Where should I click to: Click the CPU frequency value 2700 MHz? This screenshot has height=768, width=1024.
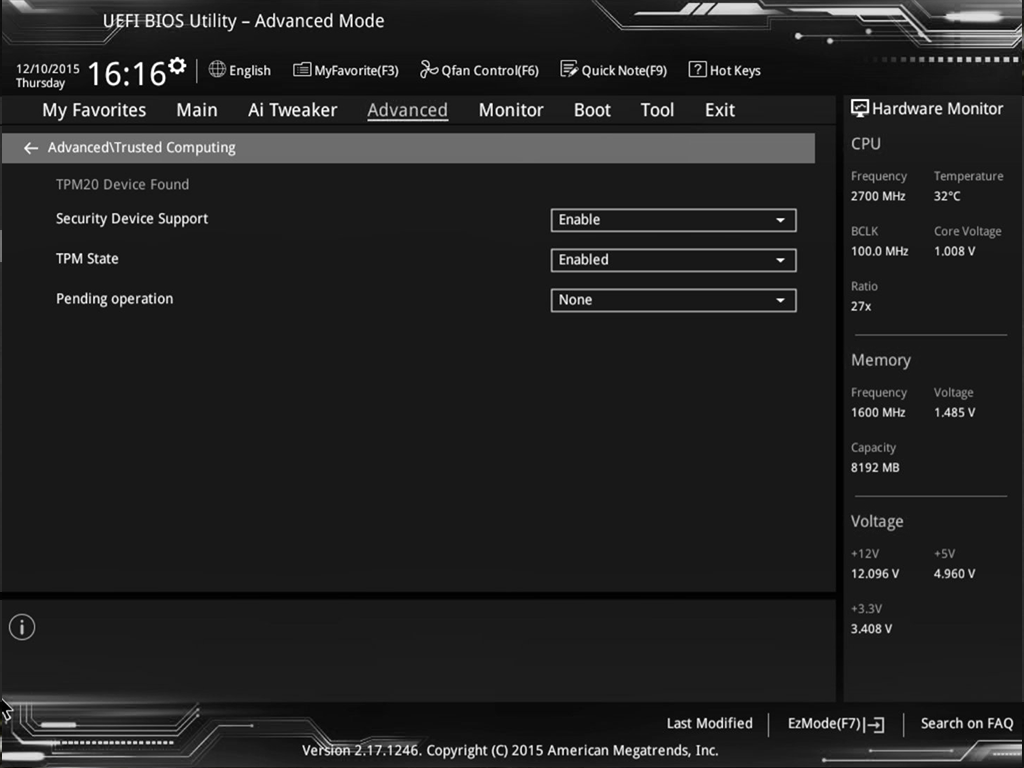(878, 196)
